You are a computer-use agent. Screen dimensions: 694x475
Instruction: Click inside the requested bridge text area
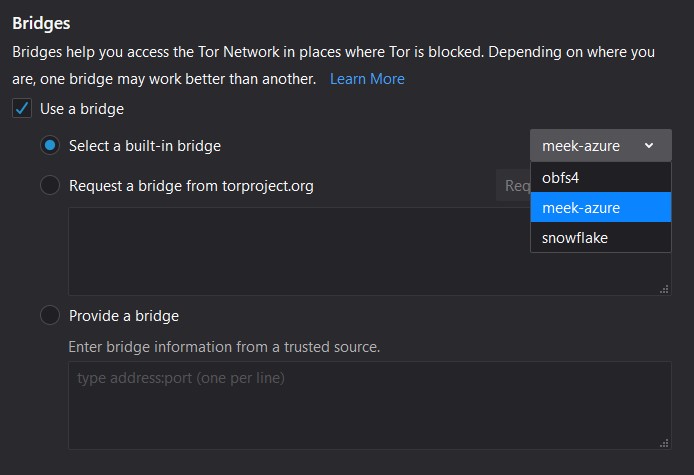point(300,251)
